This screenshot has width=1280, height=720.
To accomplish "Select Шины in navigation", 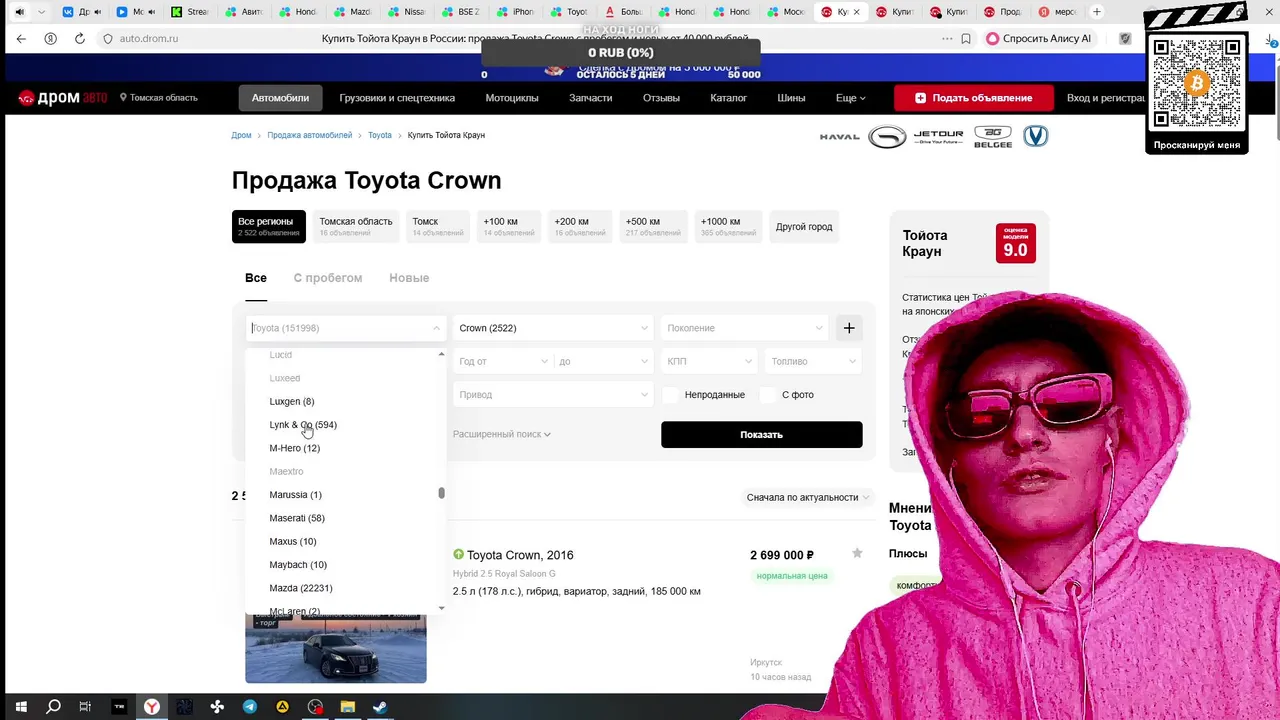I will coord(791,98).
